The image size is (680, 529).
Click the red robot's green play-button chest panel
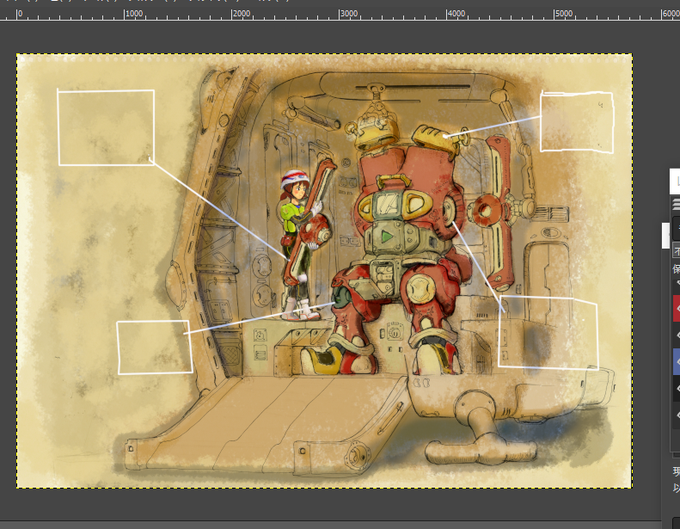point(387,236)
